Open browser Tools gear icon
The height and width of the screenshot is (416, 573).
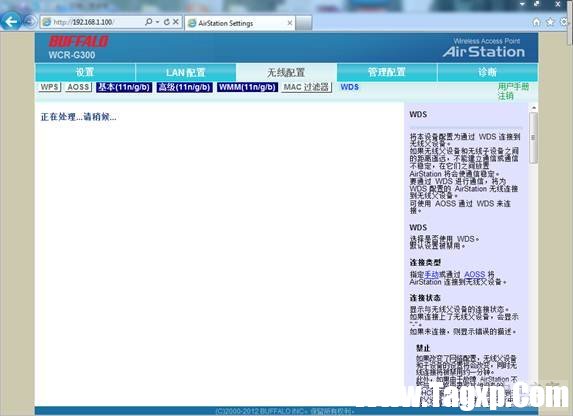[564, 22]
